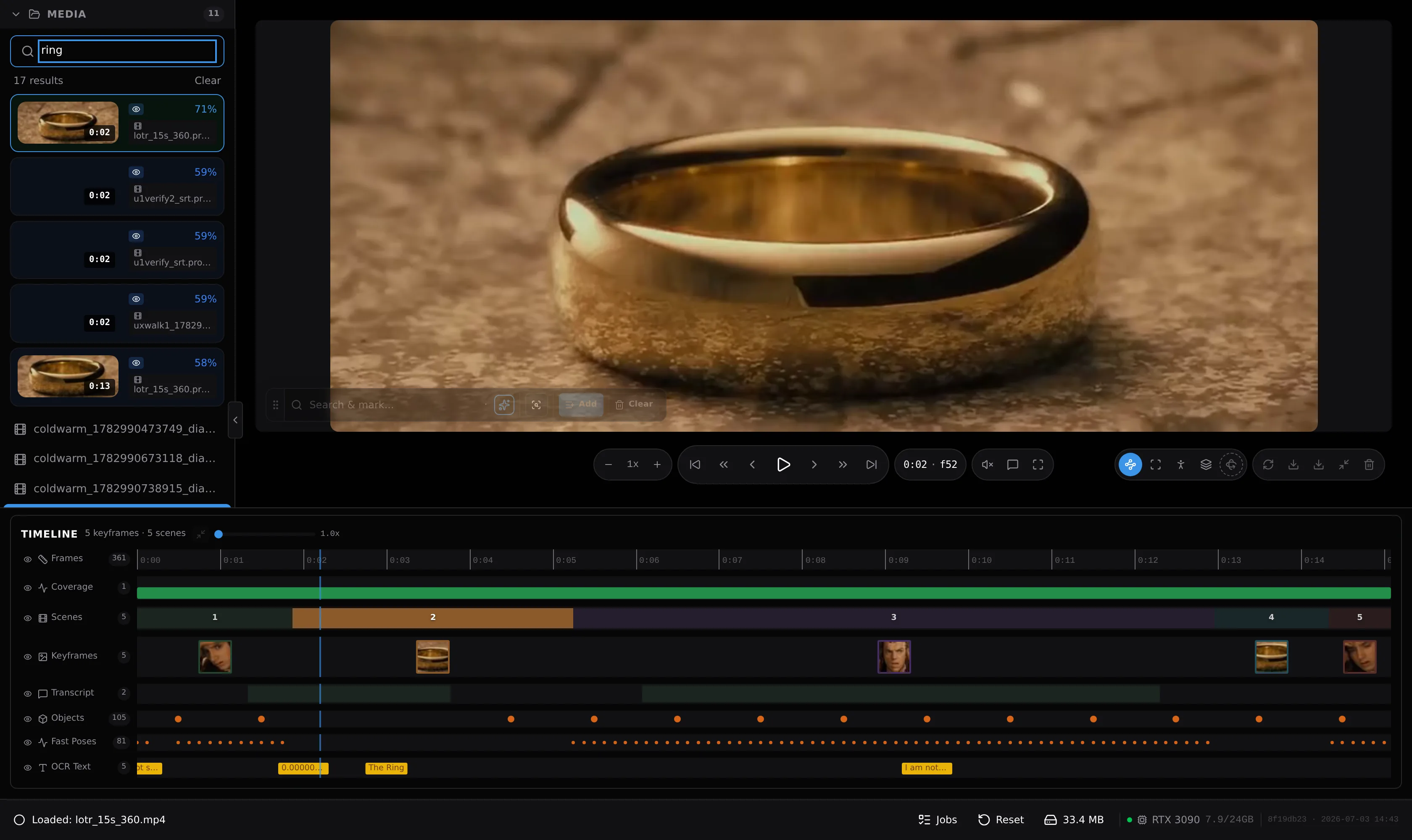
Task: Enter fullscreen video mode
Action: (1038, 465)
